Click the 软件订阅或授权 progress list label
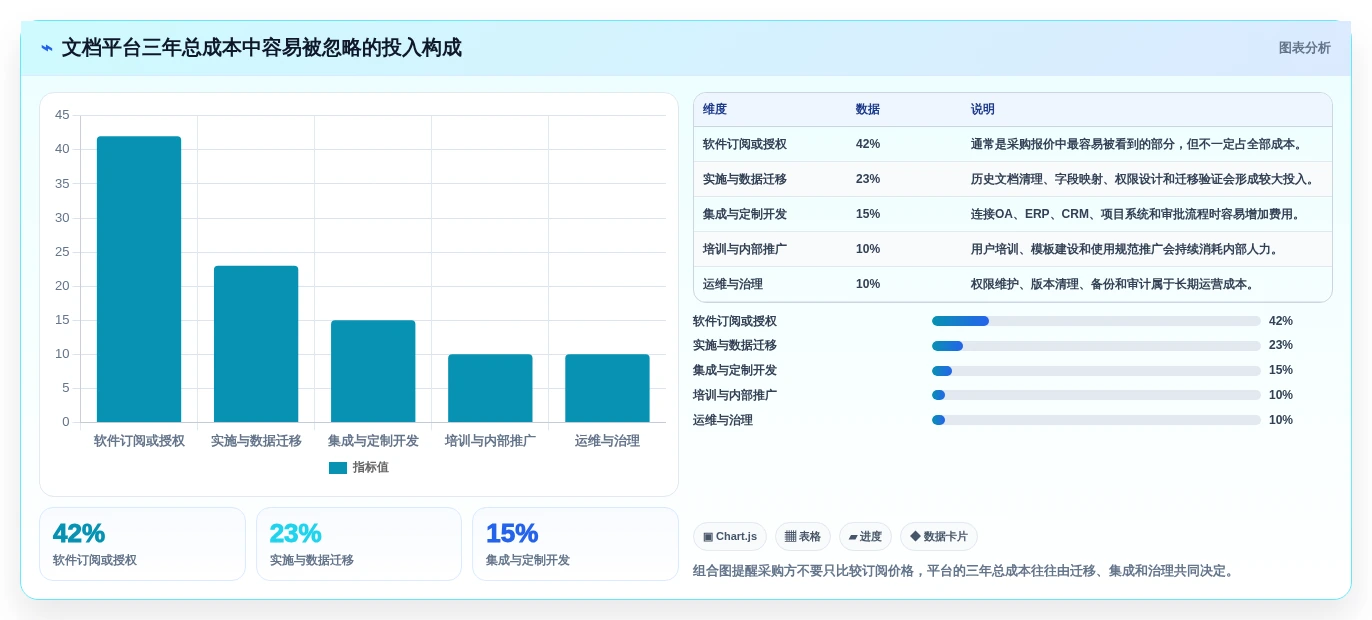 (x=735, y=321)
